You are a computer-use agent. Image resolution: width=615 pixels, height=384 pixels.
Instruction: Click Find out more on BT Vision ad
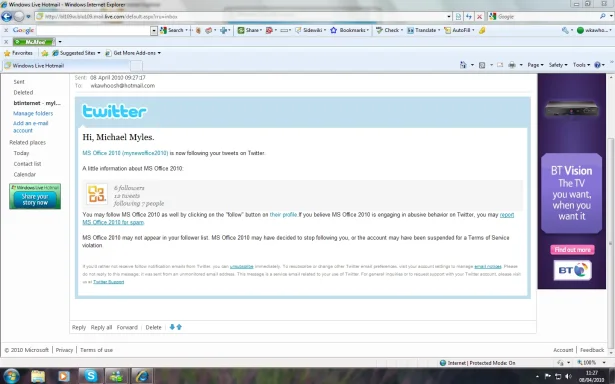[572, 249]
